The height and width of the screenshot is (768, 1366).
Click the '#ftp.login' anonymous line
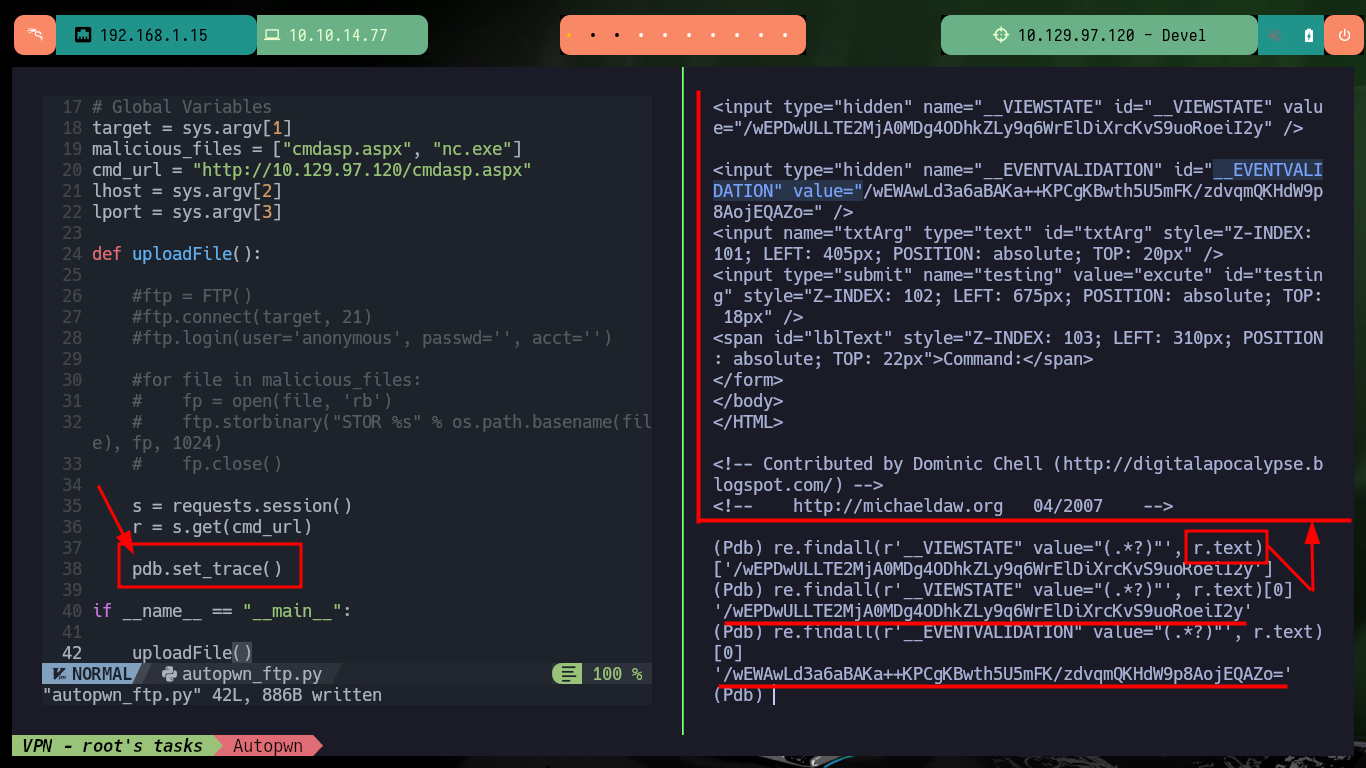pyautogui.click(x=372, y=338)
